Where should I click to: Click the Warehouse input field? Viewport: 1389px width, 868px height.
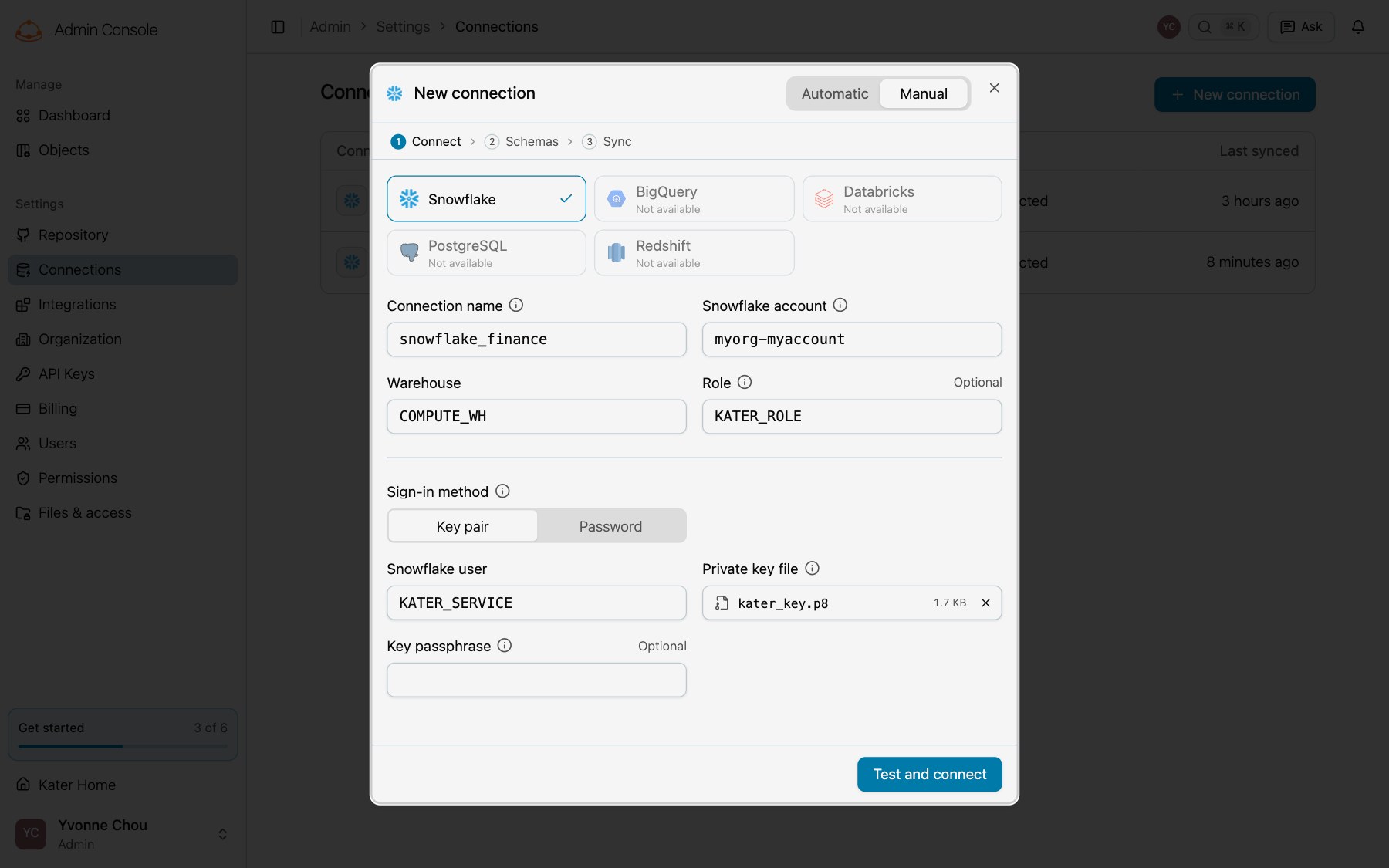pos(536,417)
